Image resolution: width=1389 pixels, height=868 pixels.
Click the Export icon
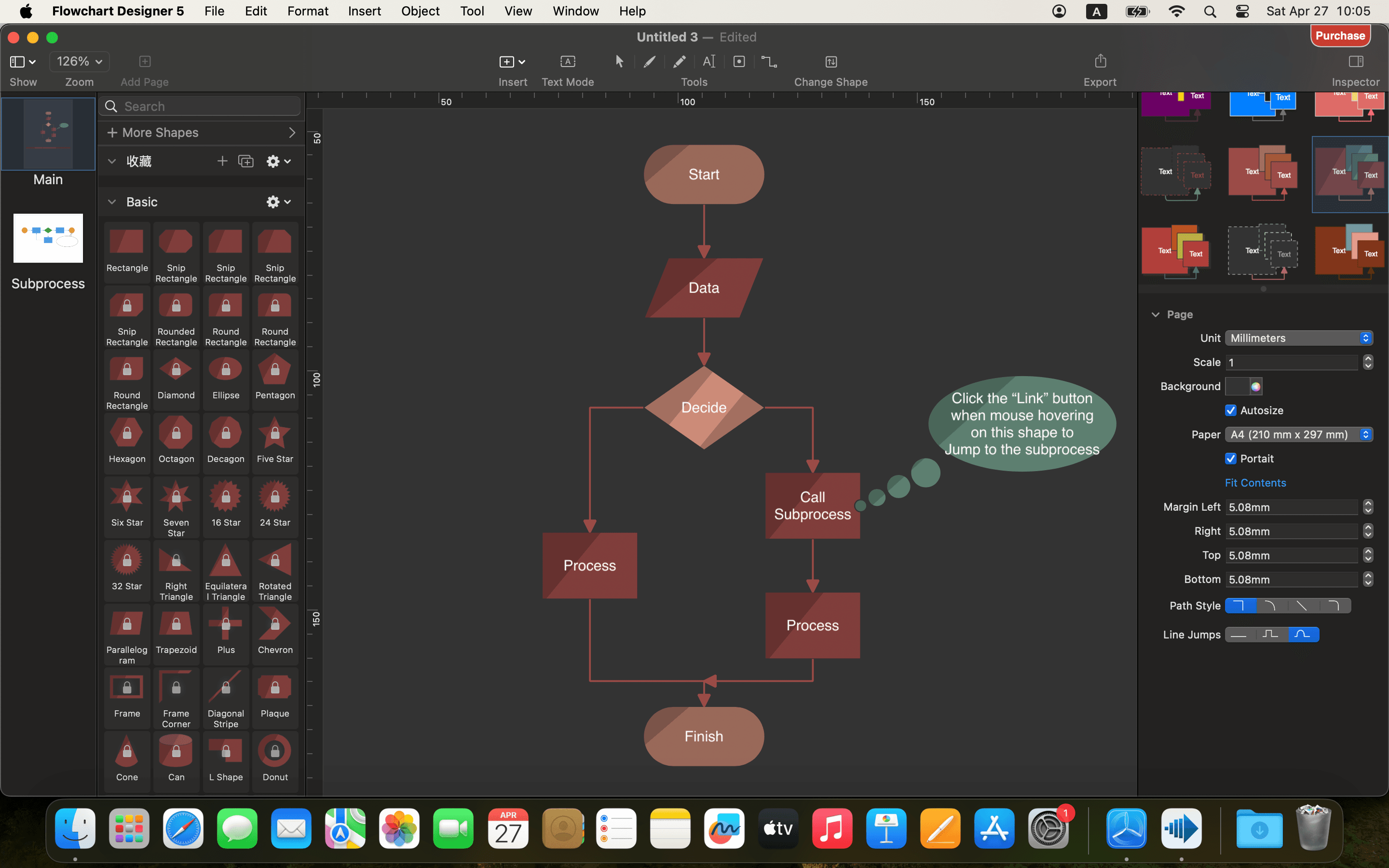click(x=1099, y=61)
